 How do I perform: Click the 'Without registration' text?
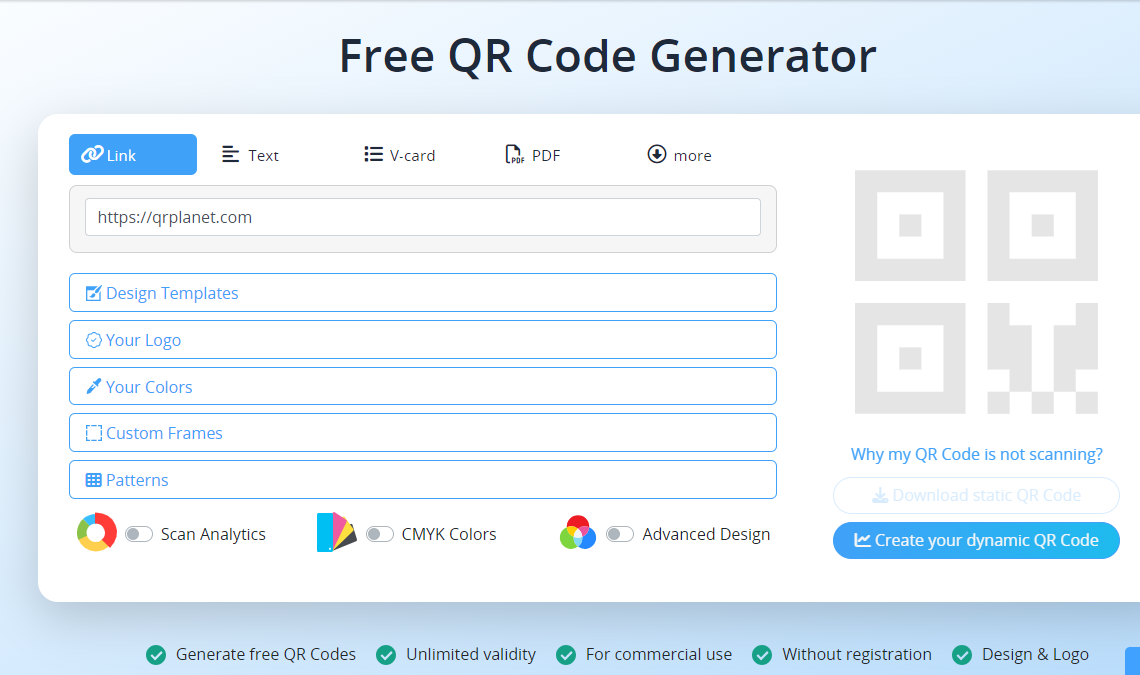coord(856,655)
